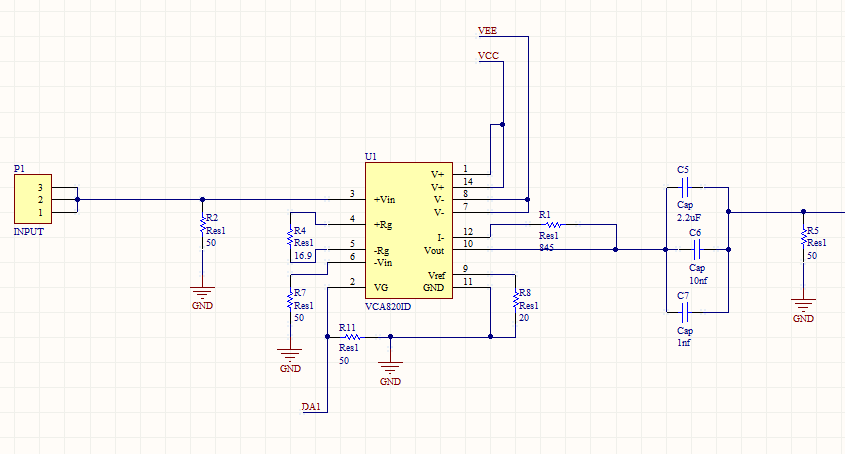
Task: Select capacitor C5 symbol
Action: pos(684,188)
